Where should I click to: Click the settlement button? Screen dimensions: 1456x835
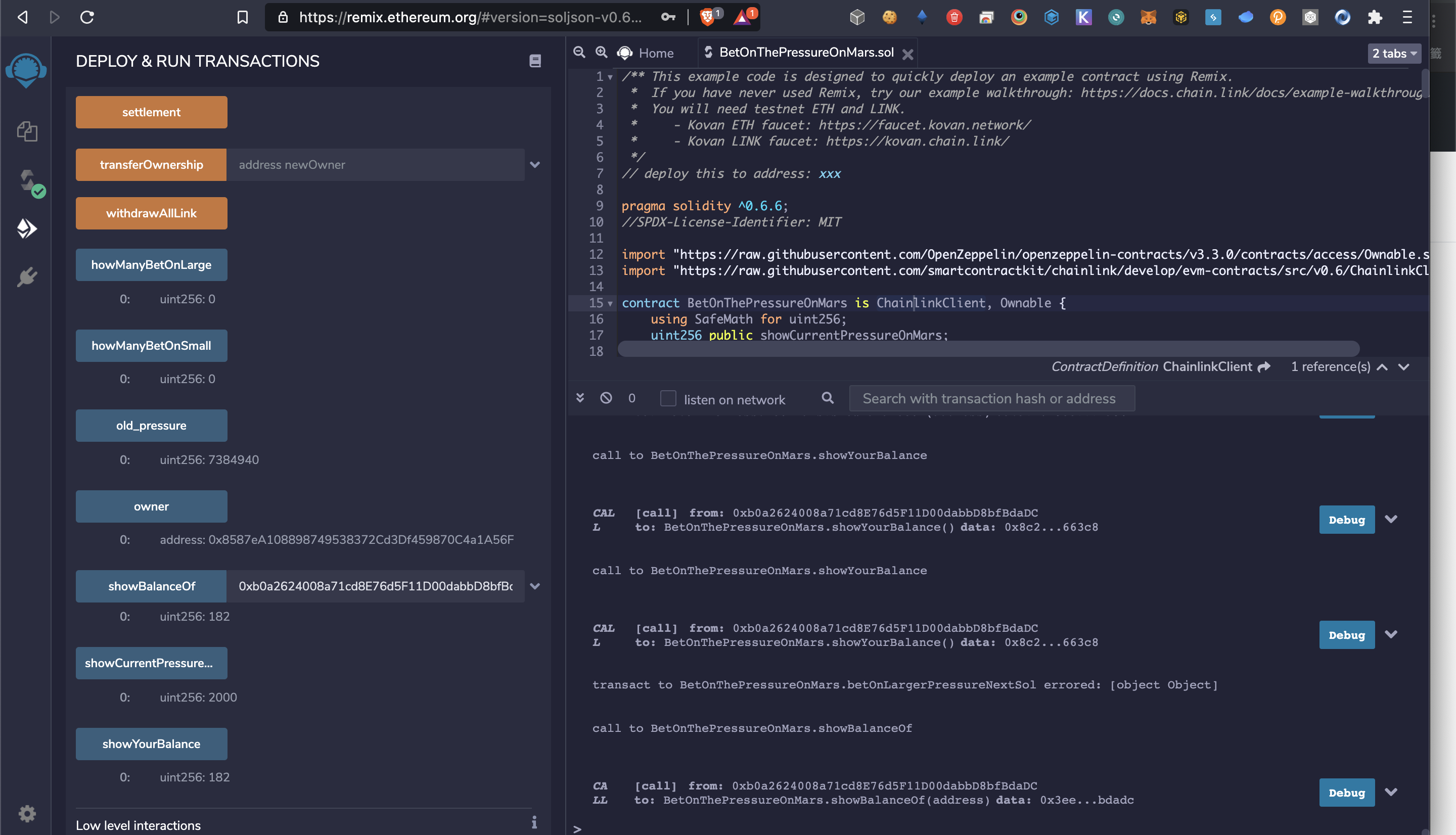coord(151,112)
